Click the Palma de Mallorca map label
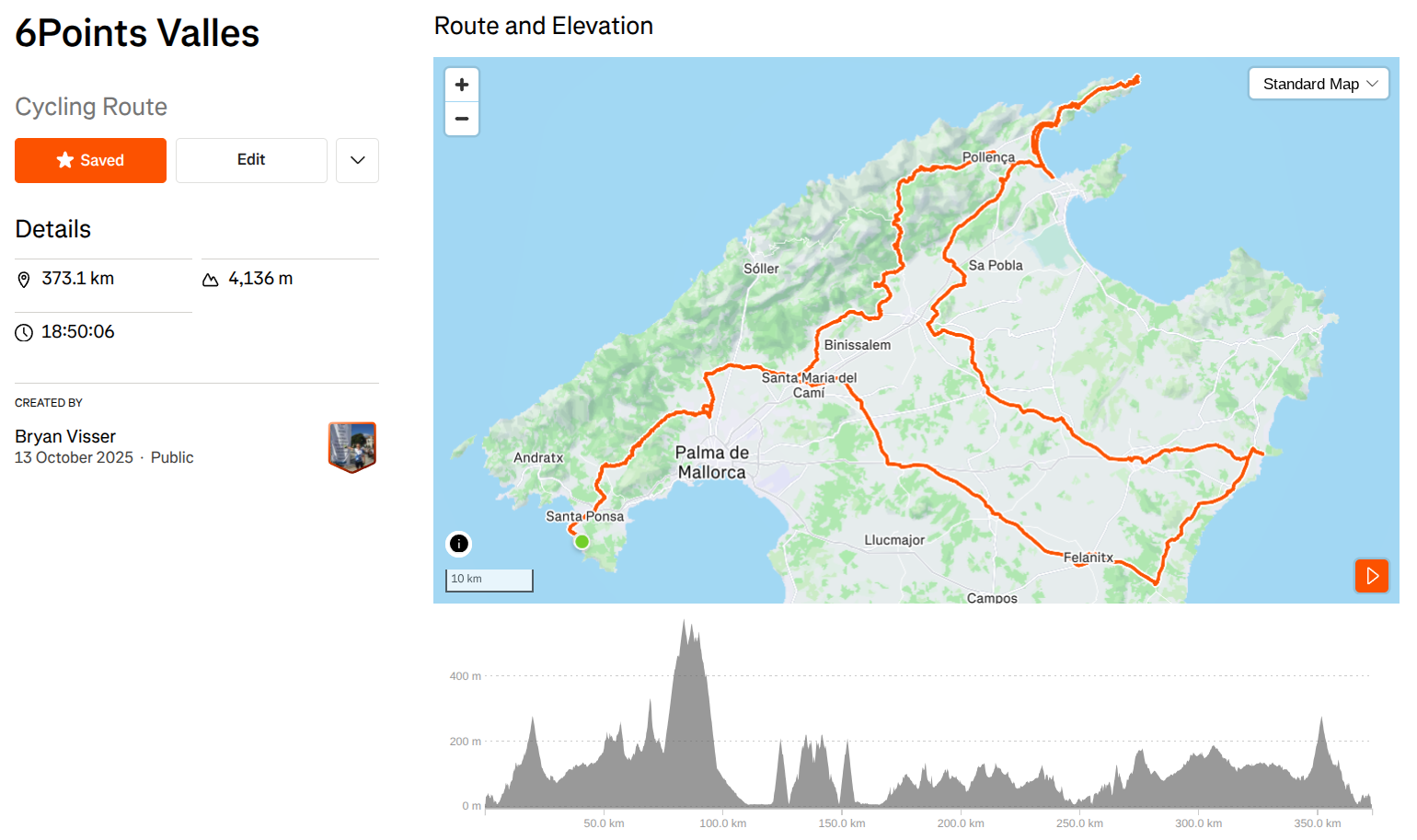The height and width of the screenshot is (840, 1417). point(711,463)
